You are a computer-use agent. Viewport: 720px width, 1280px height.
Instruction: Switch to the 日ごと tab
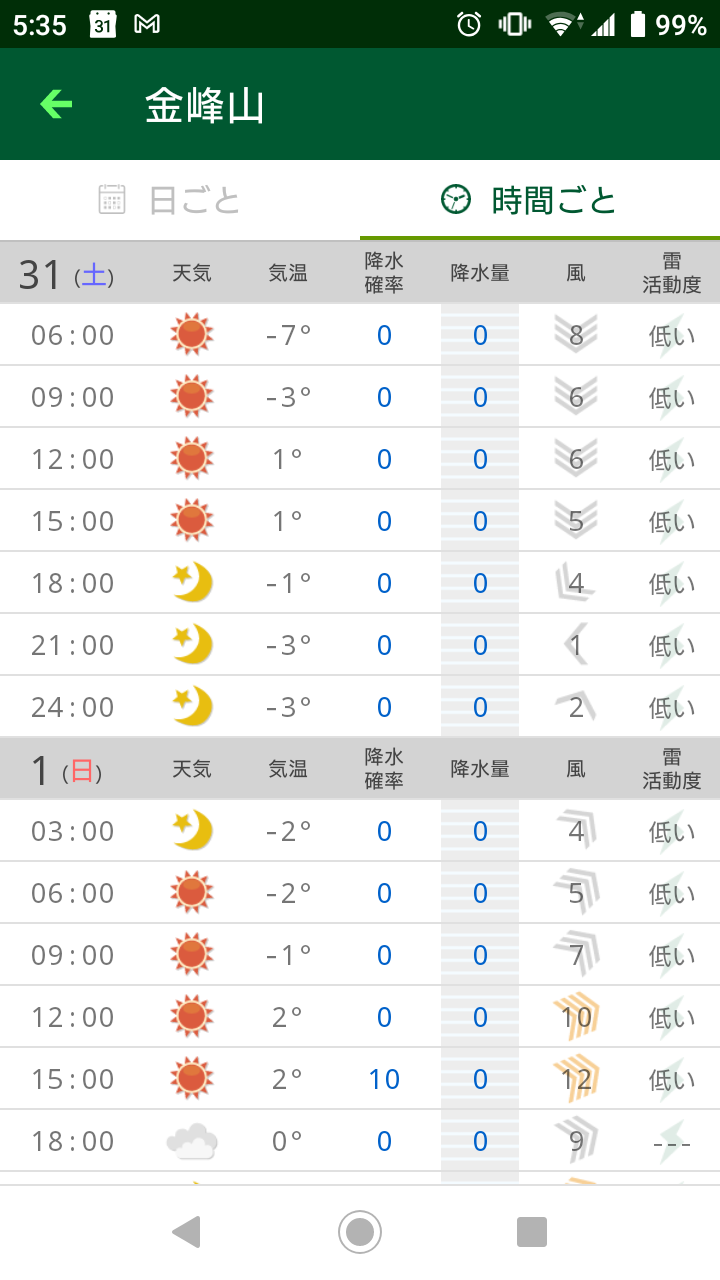170,200
